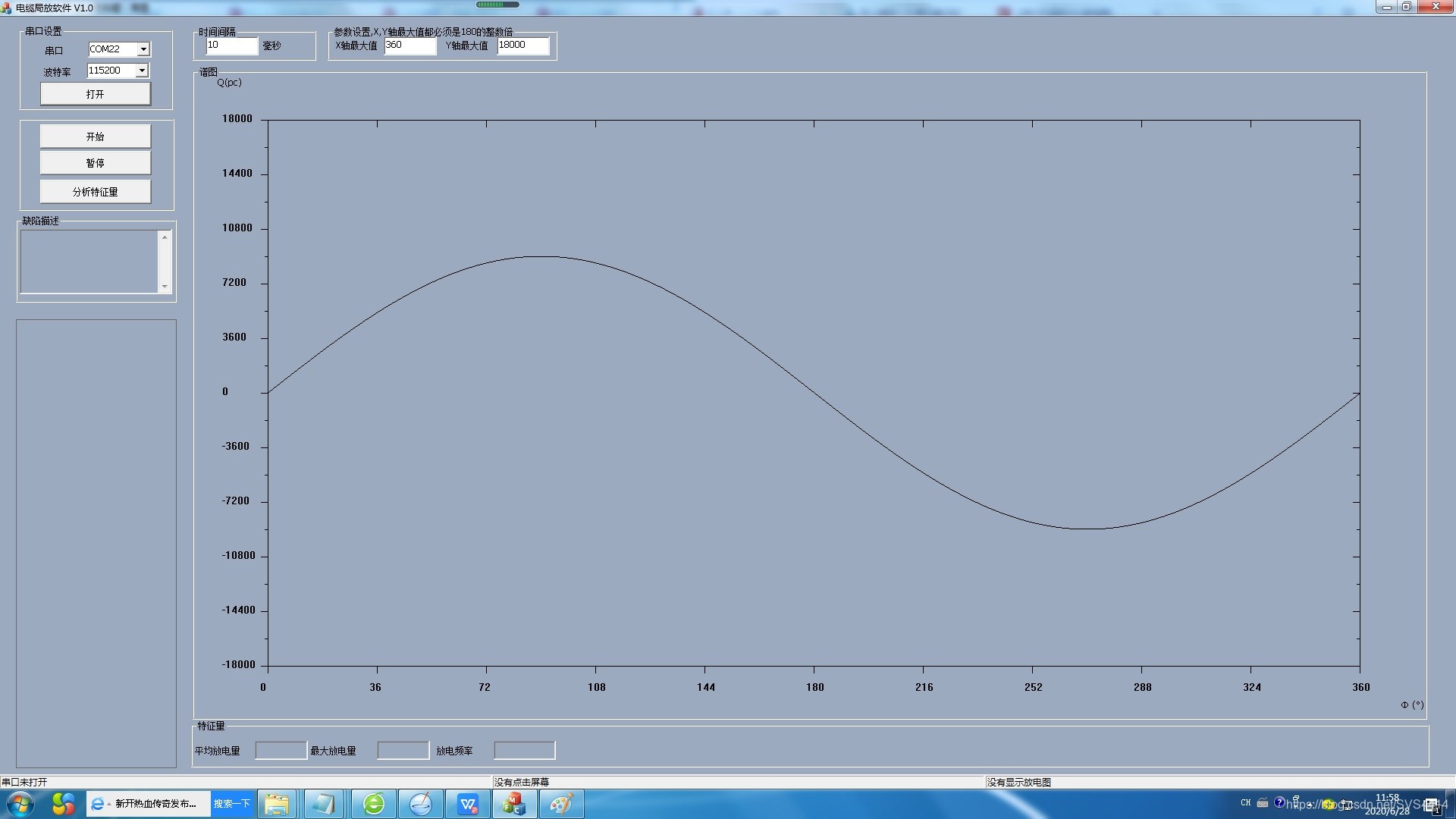The image size is (1456, 819).
Task: Click the 打开 serial port button
Action: pos(96,94)
